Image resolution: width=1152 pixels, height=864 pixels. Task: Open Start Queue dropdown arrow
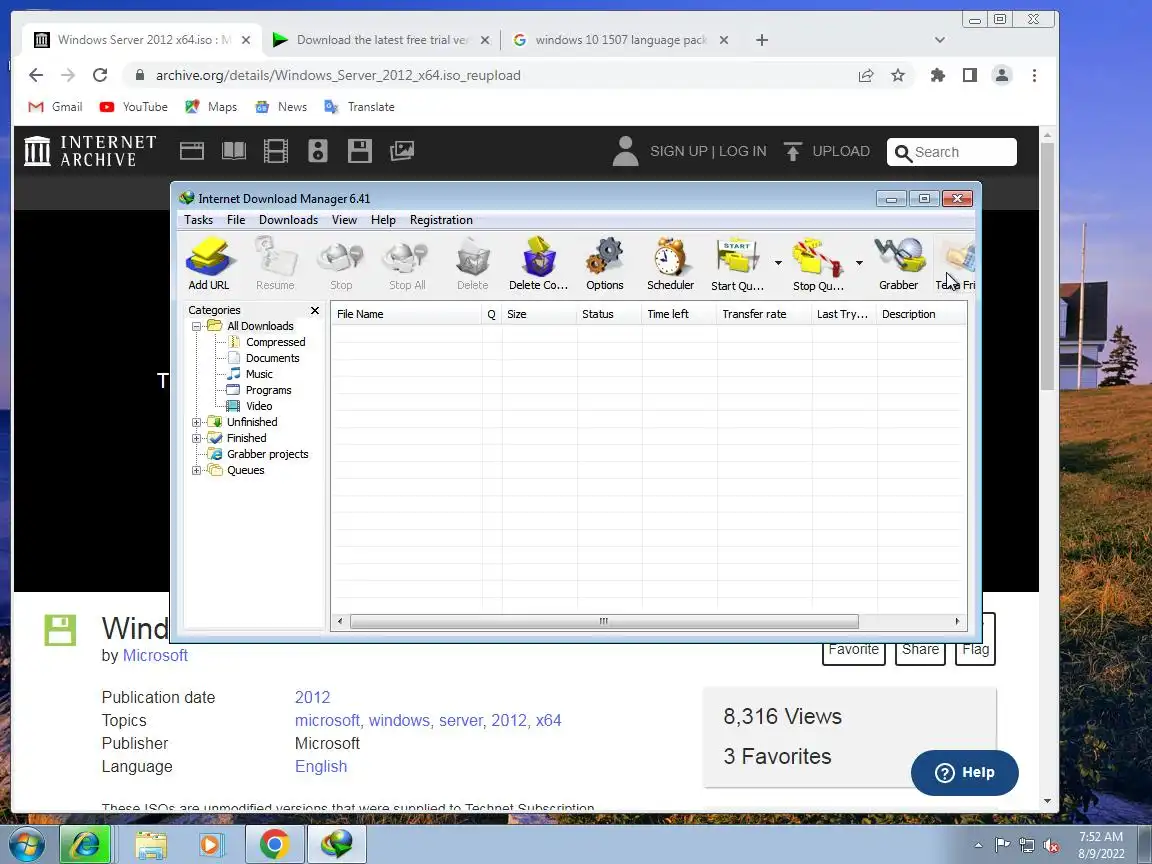[x=778, y=262]
